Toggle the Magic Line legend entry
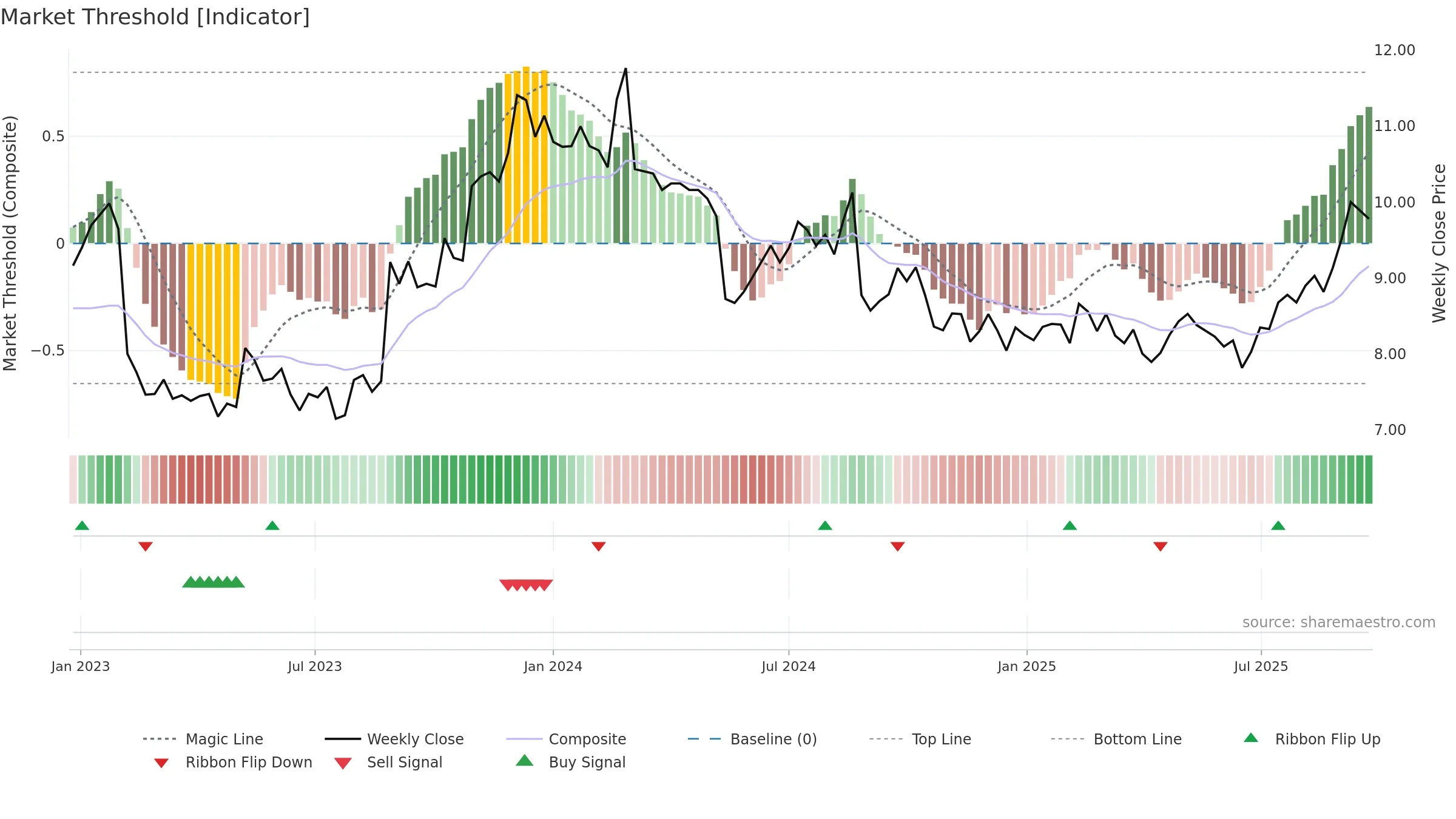This screenshot has height=819, width=1456. (203, 739)
